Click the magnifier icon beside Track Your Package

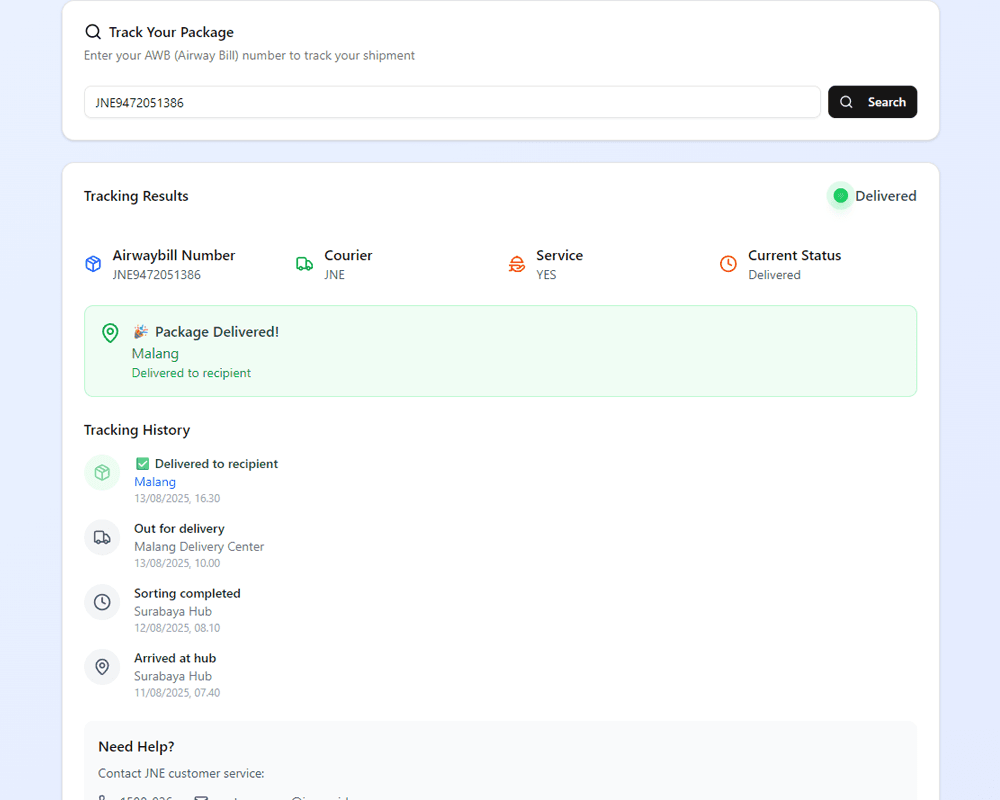coord(93,32)
